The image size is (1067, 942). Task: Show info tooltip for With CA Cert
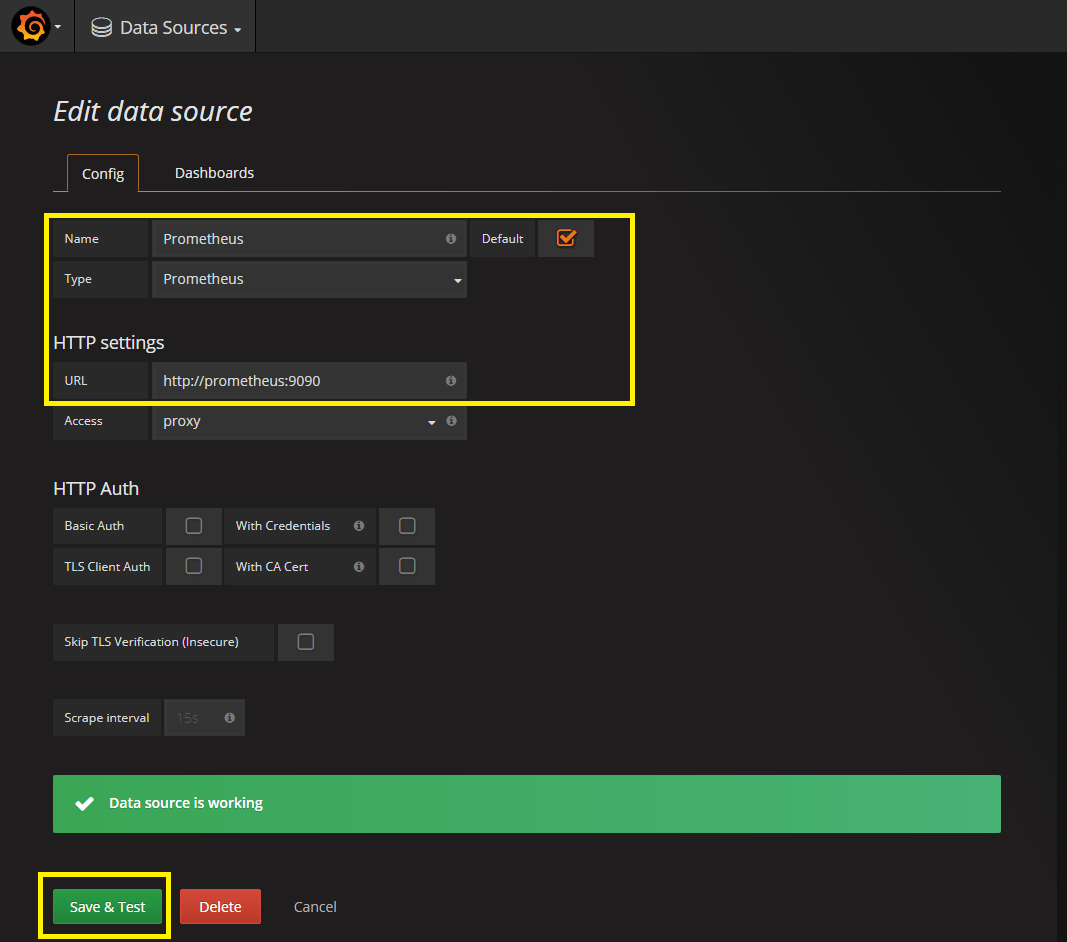click(359, 566)
